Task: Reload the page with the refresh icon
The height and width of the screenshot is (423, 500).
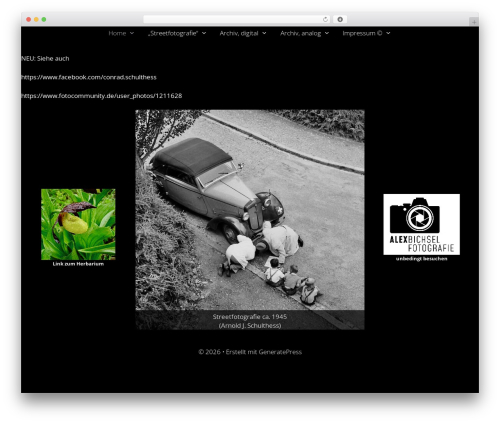Action: tap(325, 19)
